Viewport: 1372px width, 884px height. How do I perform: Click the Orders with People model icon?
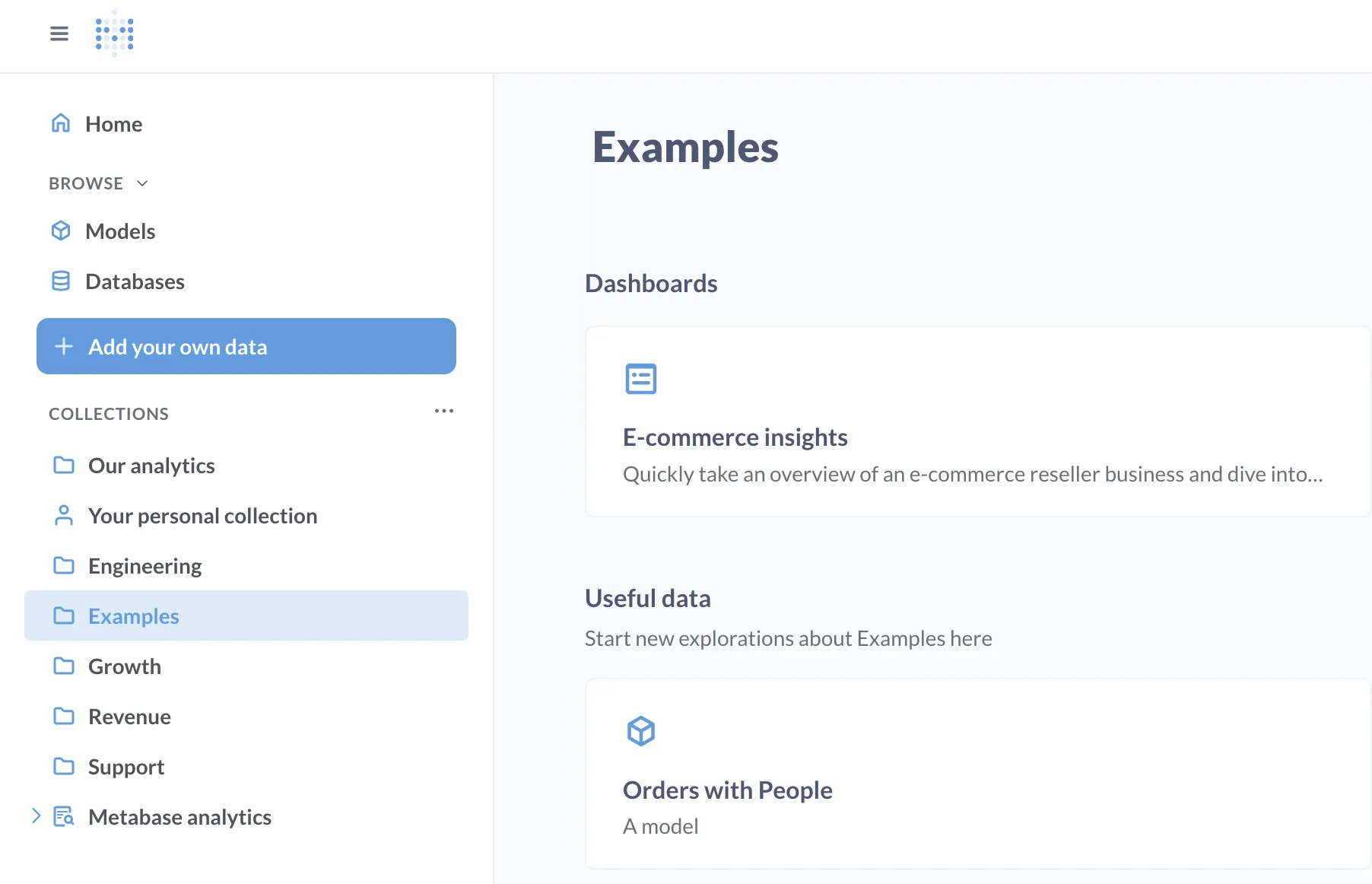point(640,731)
